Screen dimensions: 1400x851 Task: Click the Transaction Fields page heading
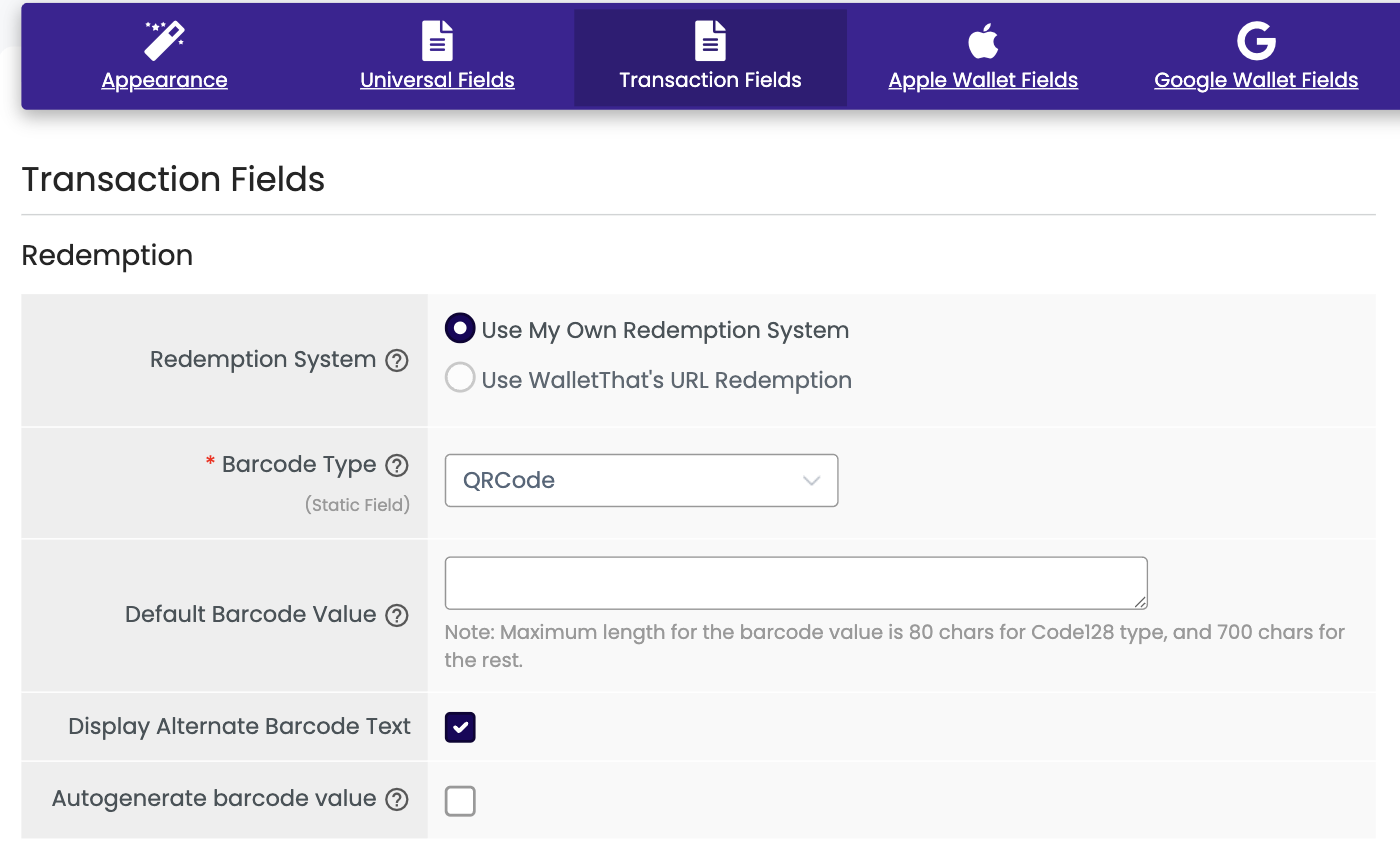click(x=173, y=179)
